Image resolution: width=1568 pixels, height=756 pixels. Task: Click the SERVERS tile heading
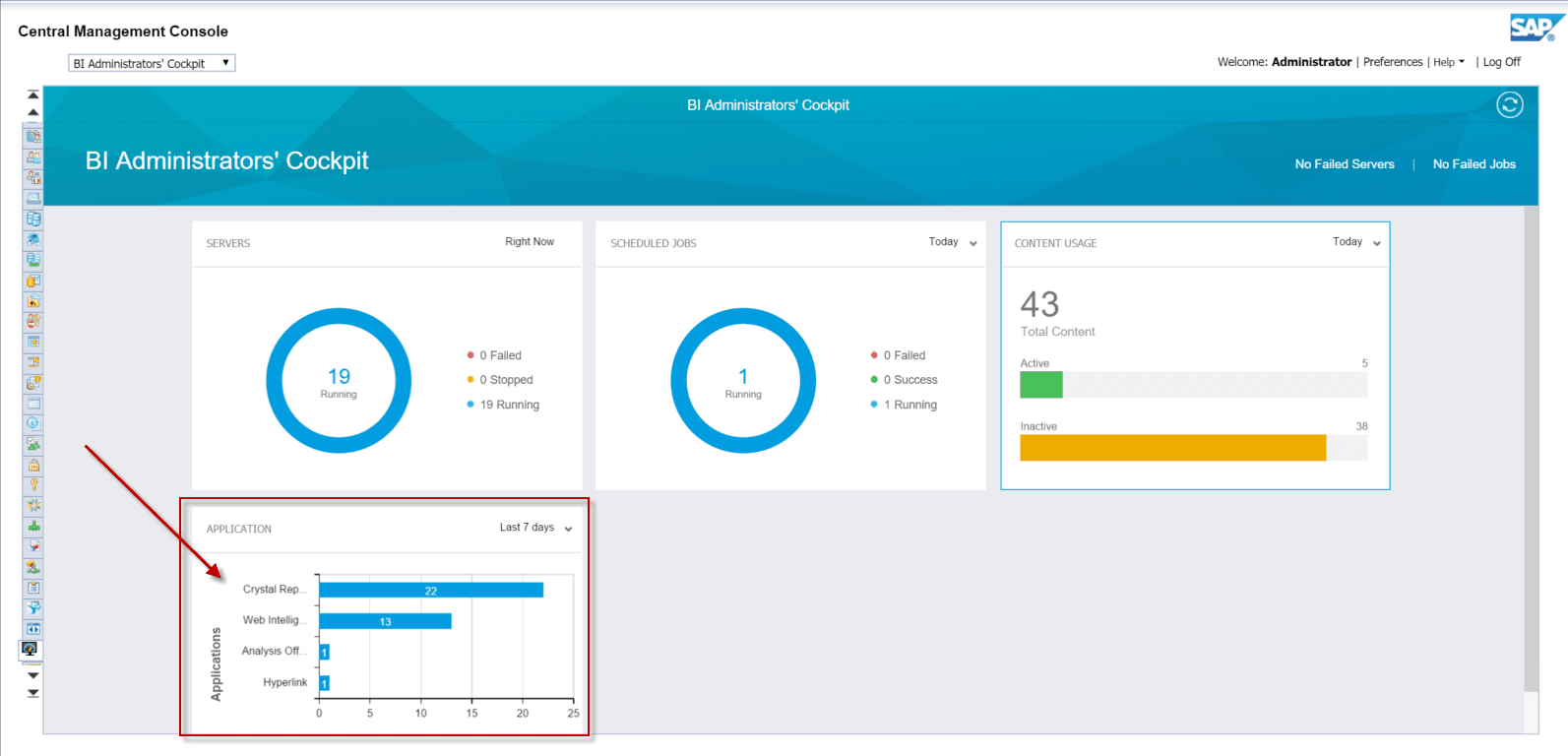(228, 243)
